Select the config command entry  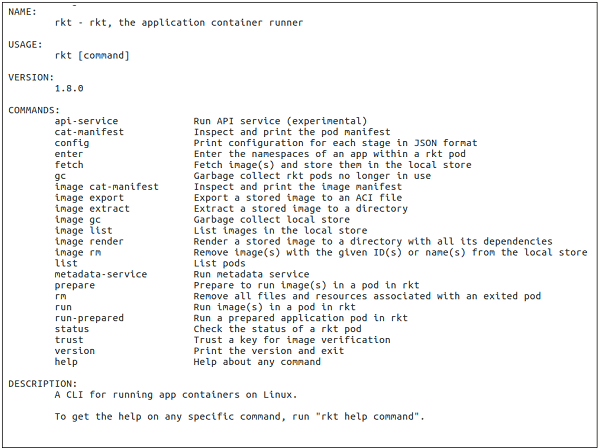[x=72, y=143]
